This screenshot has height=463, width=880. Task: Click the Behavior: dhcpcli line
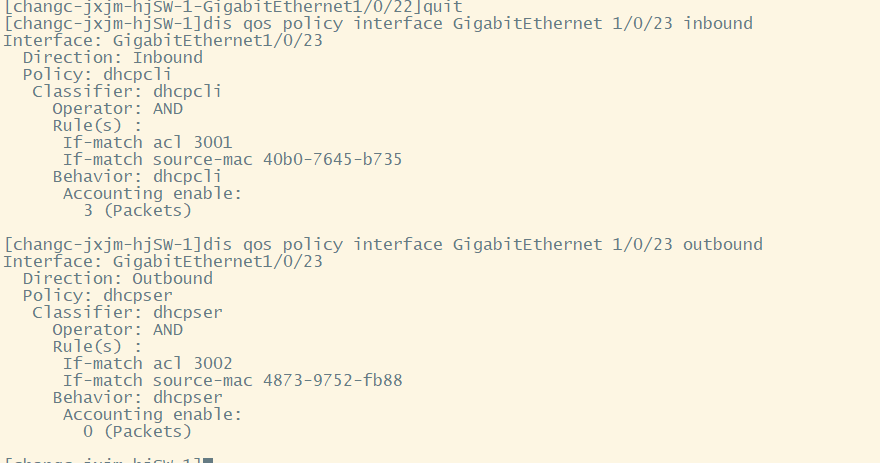pos(136,176)
